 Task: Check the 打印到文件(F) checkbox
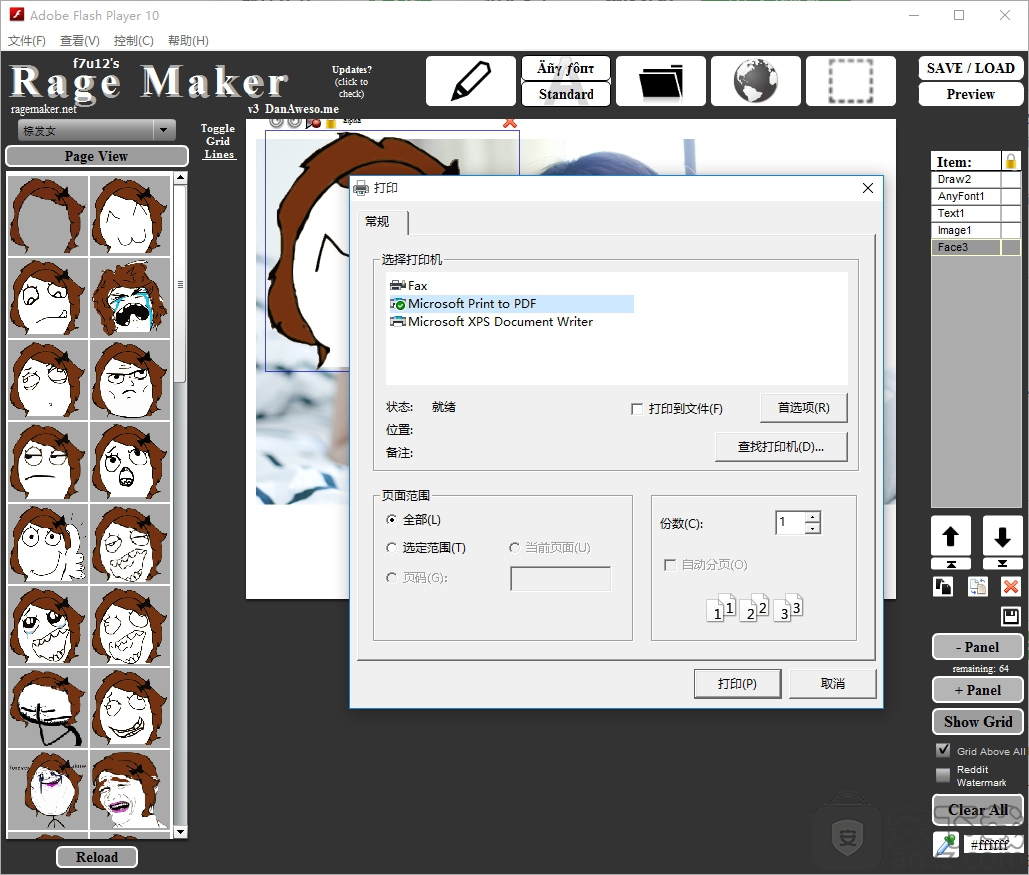[x=637, y=409]
